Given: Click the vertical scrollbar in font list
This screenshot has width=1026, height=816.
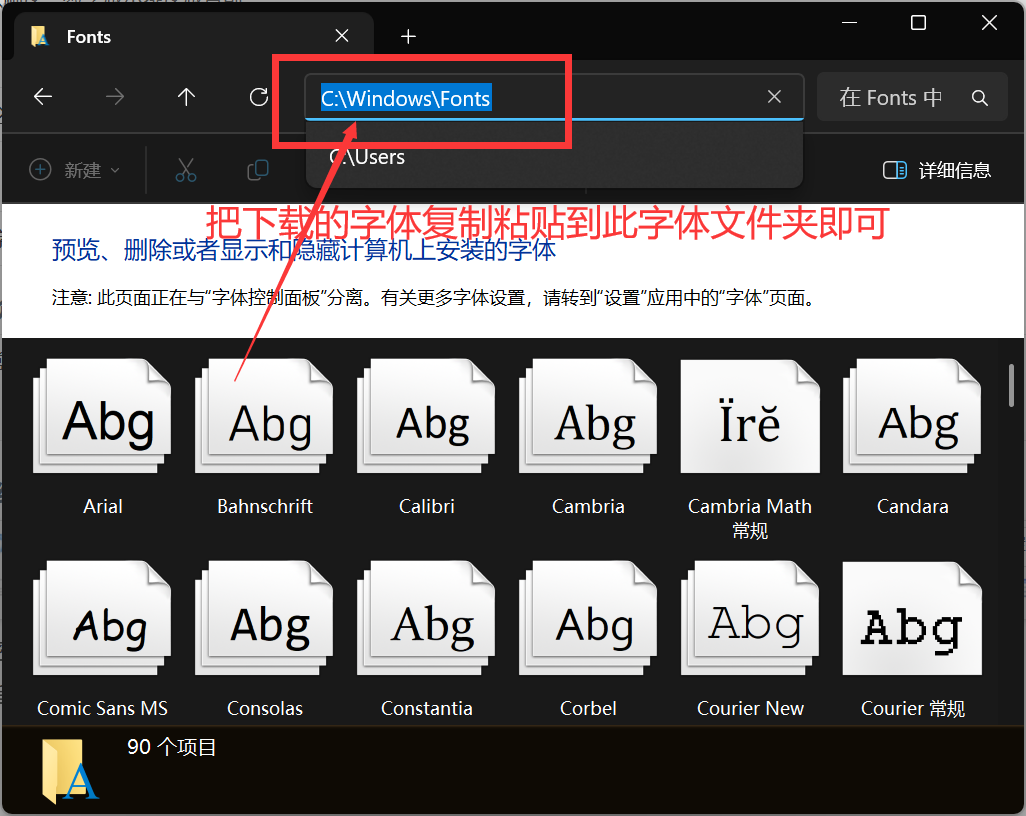Looking at the screenshot, I should click(x=1012, y=387).
